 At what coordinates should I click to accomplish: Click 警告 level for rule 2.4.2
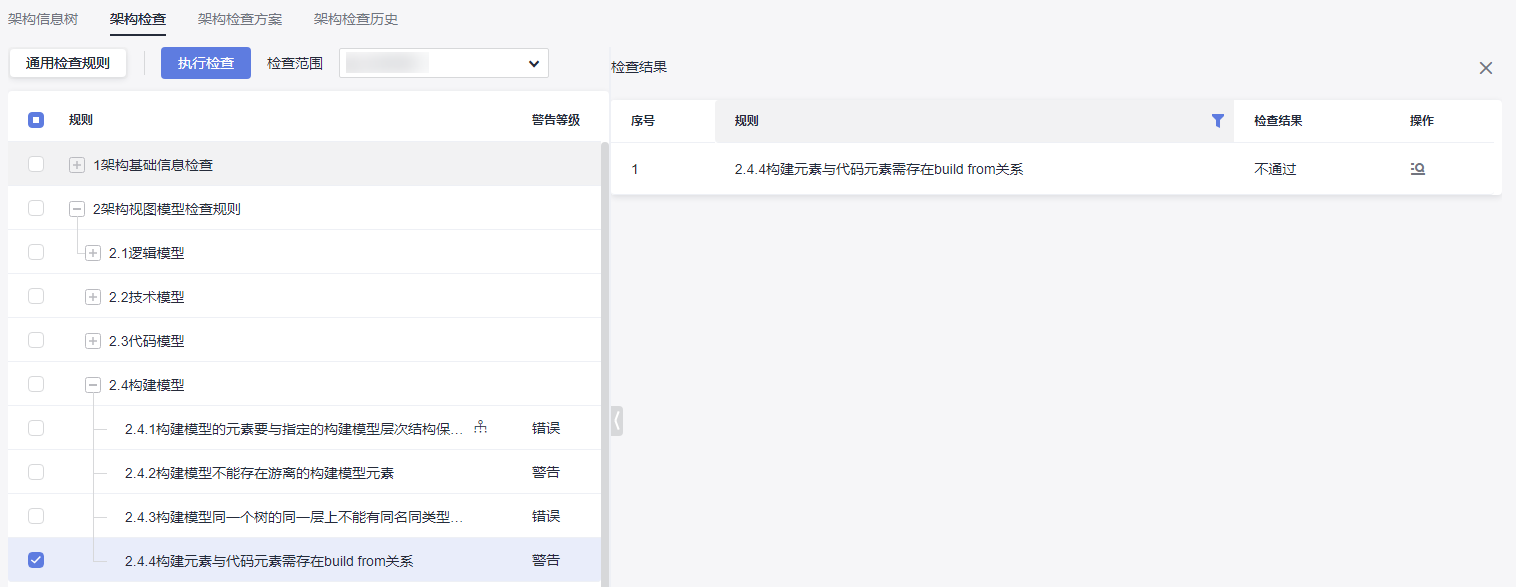click(x=546, y=472)
